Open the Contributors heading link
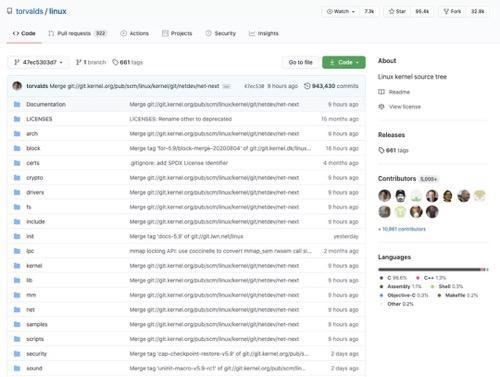 397,179
